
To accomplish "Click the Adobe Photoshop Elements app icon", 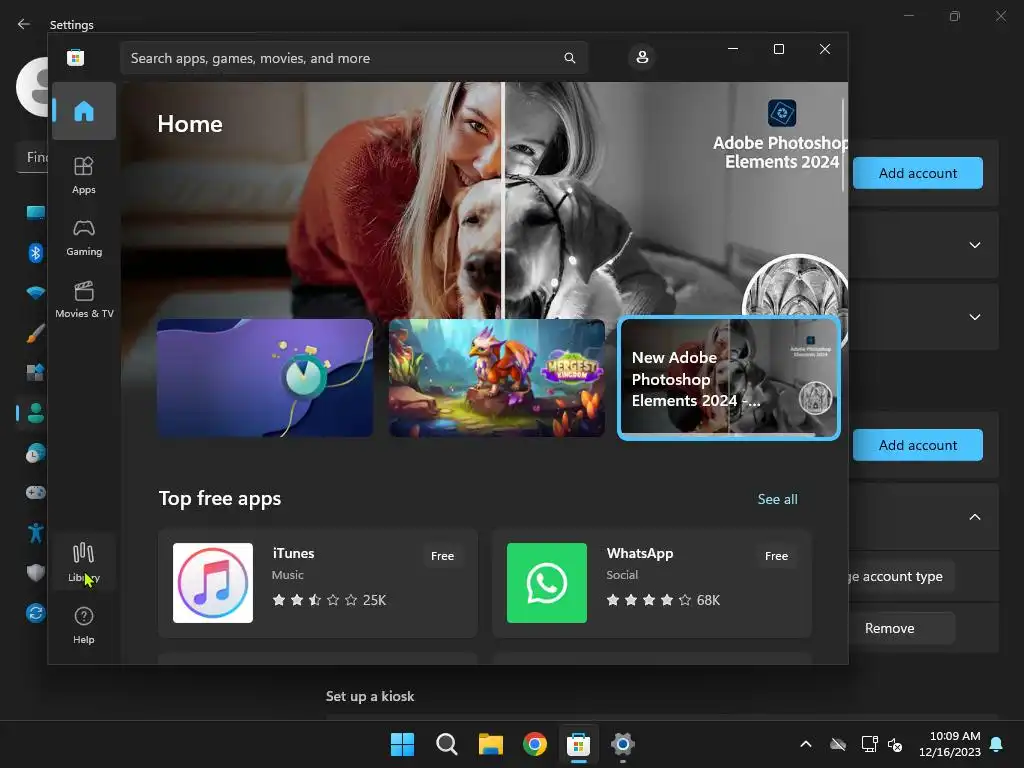I will click(782, 113).
